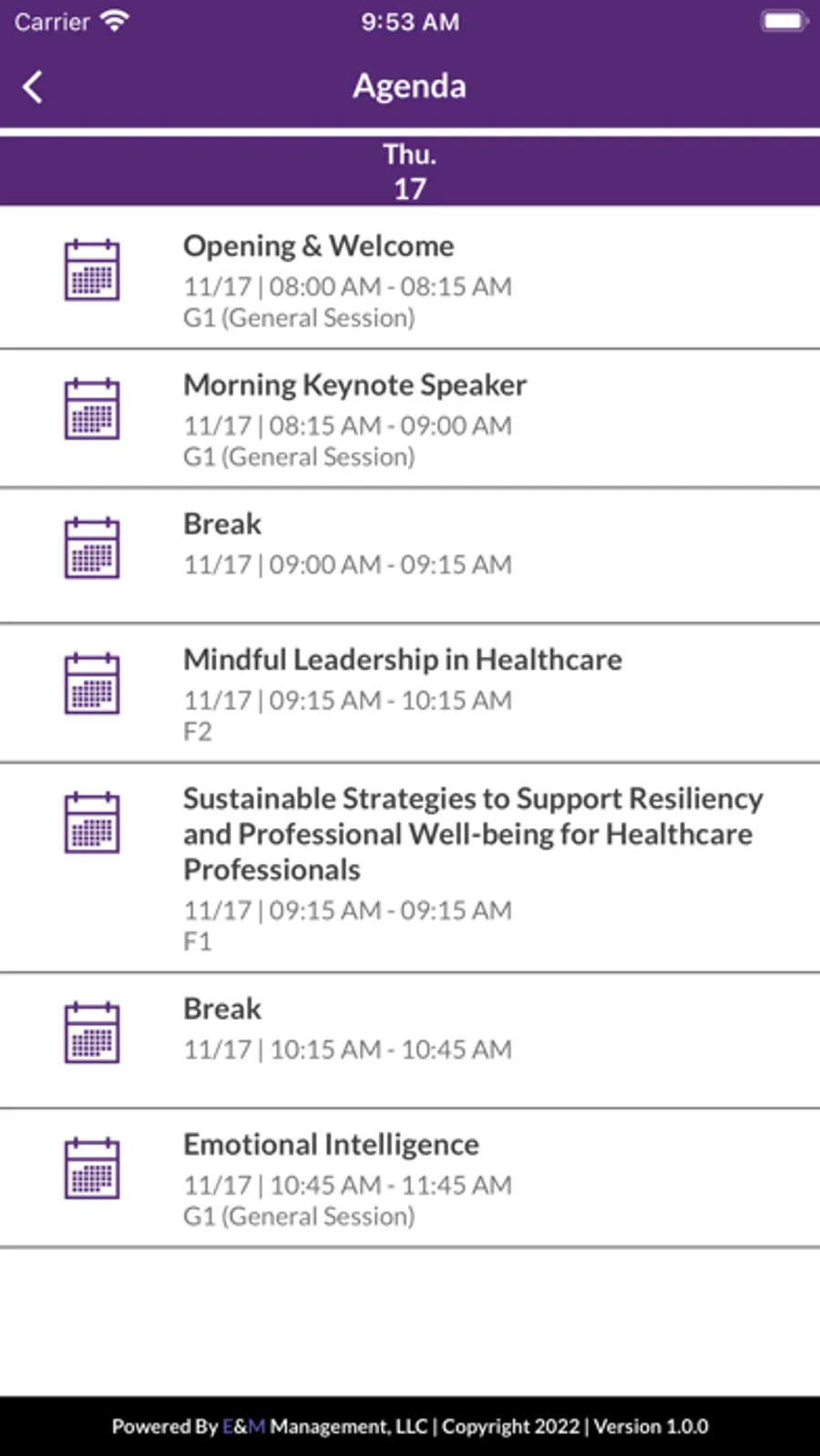Tap the back arrow in header

(x=33, y=87)
